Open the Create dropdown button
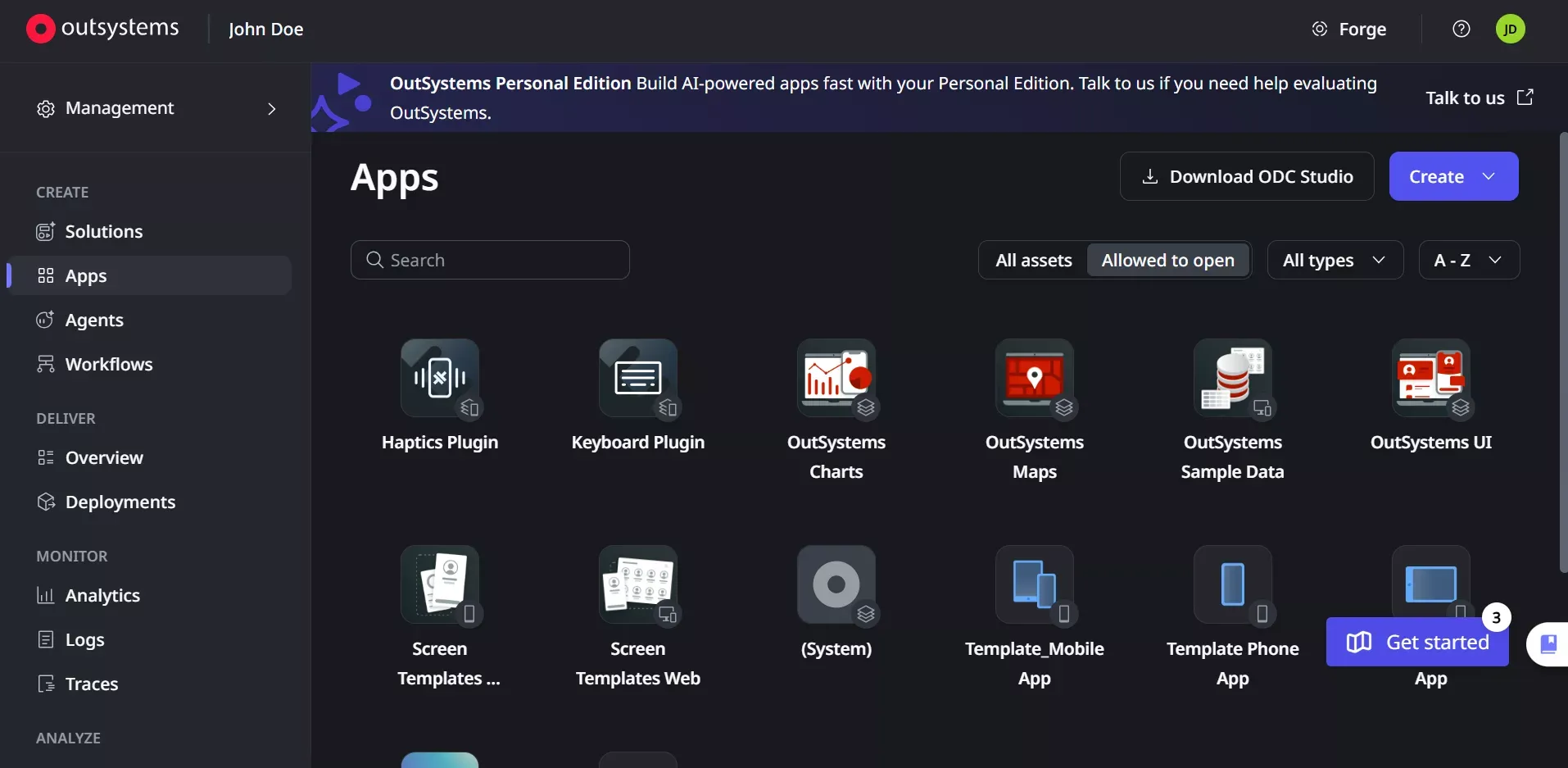The width and height of the screenshot is (1568, 768). [x=1453, y=176]
